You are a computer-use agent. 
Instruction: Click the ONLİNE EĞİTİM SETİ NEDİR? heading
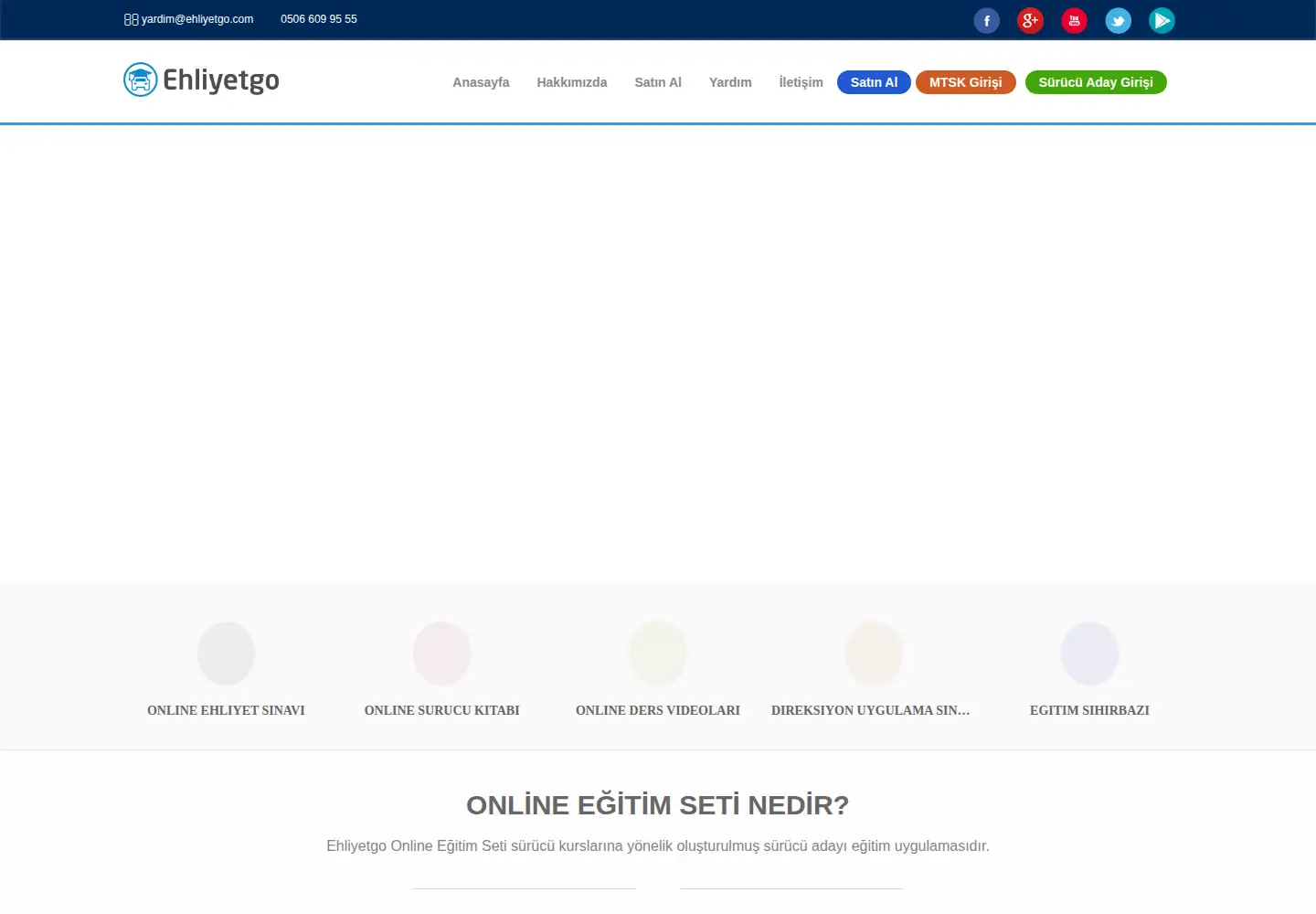coord(658,805)
